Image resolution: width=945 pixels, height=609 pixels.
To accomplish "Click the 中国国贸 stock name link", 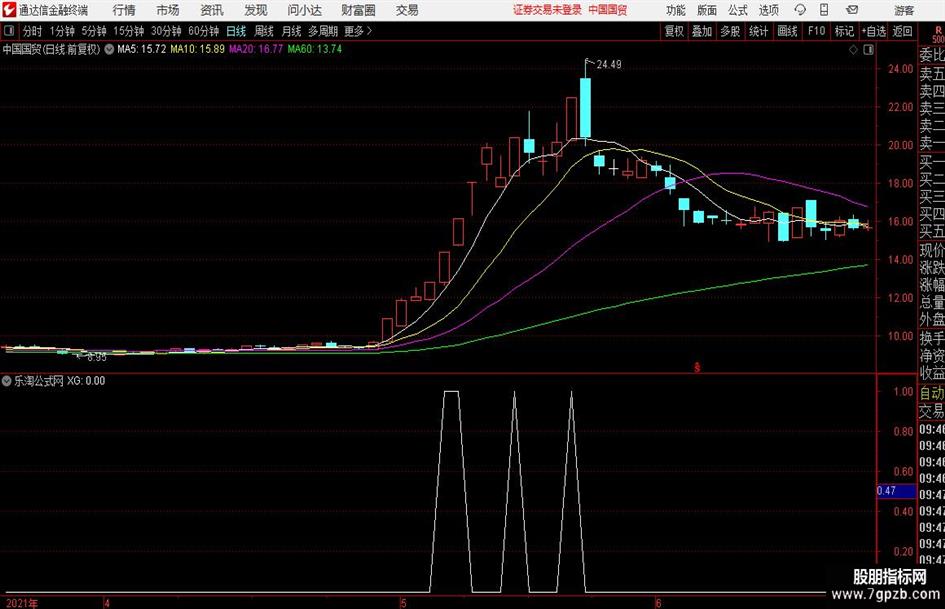I will pyautogui.click(x=608, y=10).
